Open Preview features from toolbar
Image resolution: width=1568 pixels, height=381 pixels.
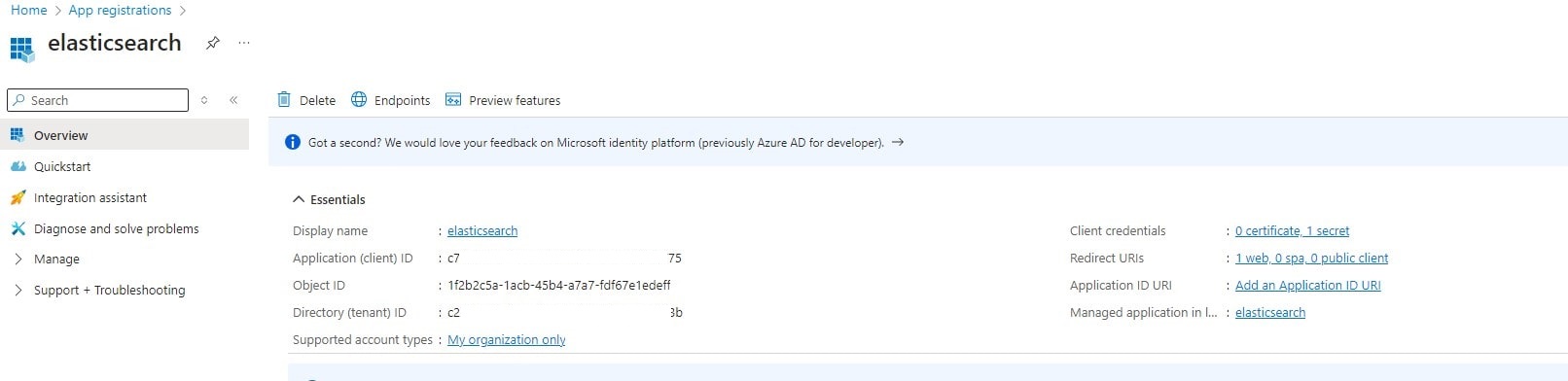[503, 100]
